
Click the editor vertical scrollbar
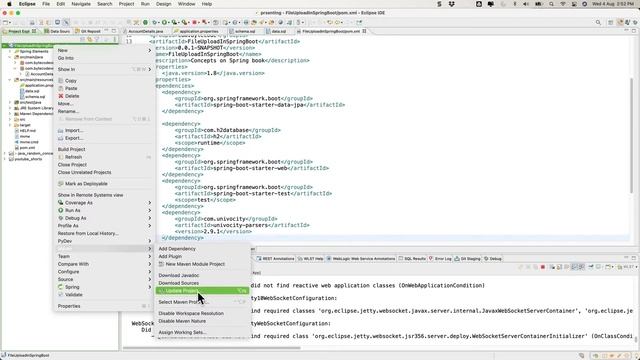click(632, 135)
